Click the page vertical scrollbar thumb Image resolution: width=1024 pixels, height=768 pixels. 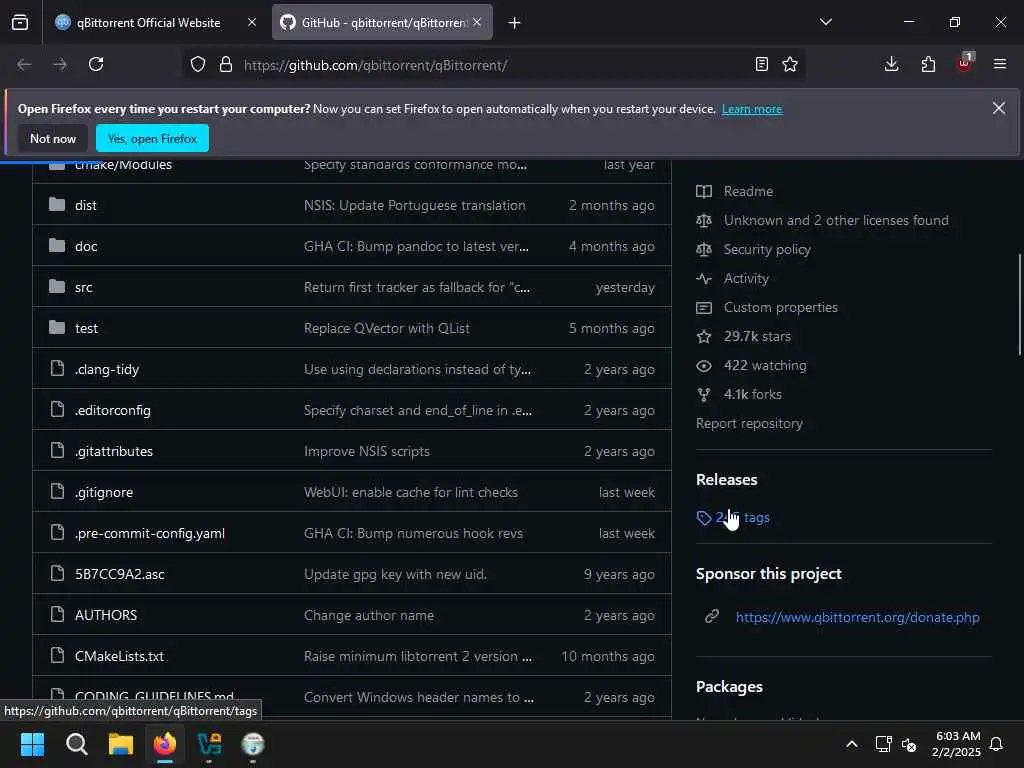[x=1019, y=304]
